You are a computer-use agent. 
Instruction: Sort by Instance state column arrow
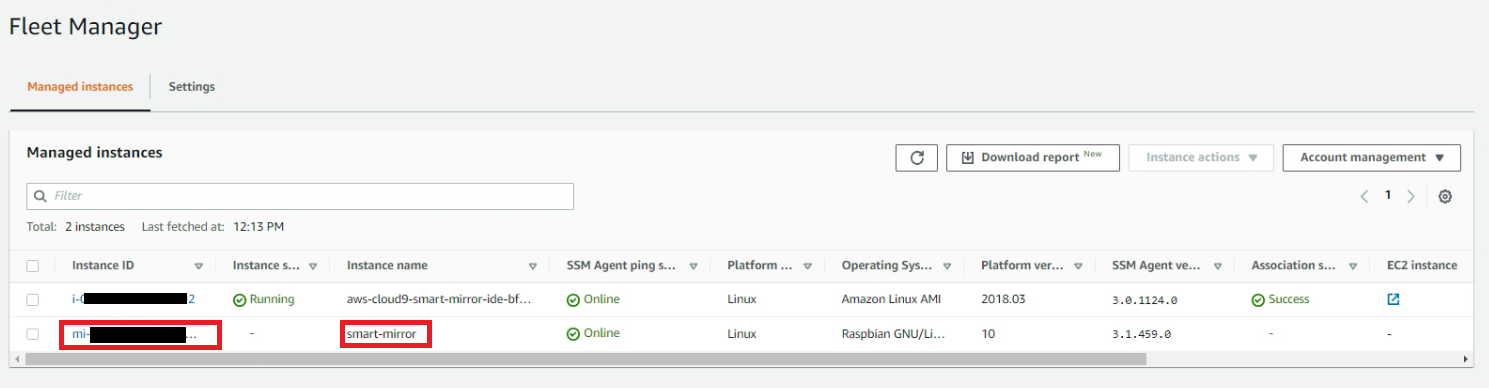click(313, 266)
